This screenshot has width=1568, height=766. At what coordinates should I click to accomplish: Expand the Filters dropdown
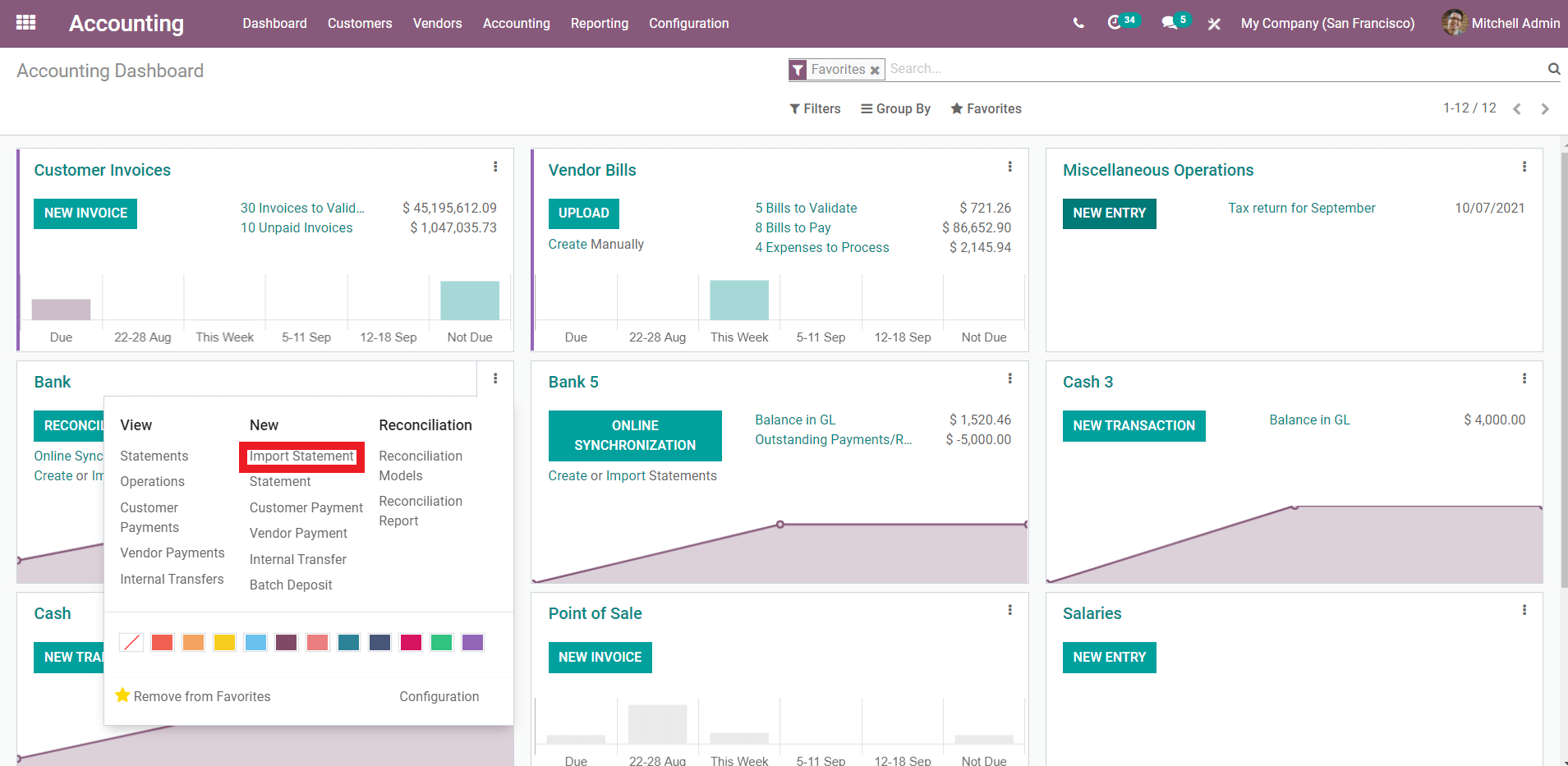815,108
